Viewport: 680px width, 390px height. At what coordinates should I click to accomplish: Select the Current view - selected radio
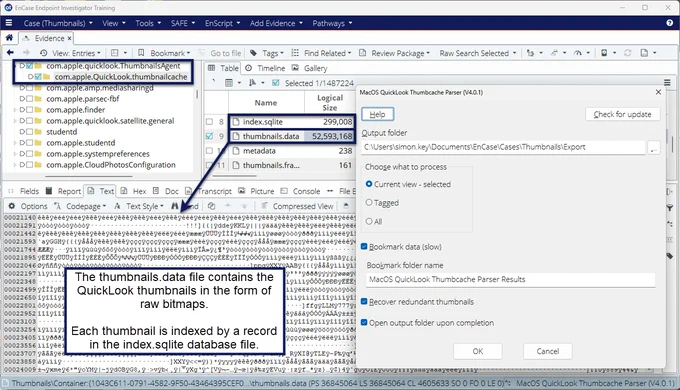(x=369, y=184)
